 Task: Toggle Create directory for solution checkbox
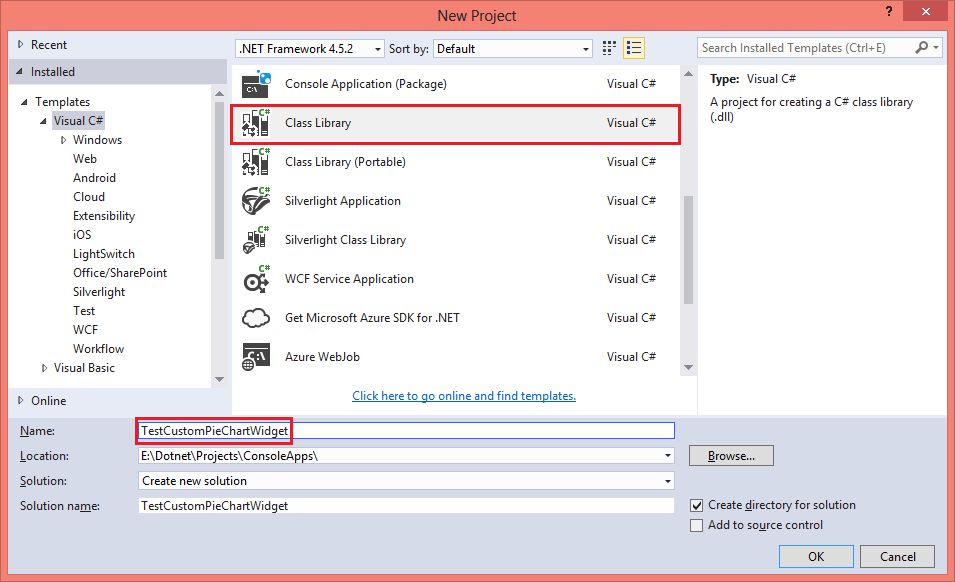pos(697,505)
